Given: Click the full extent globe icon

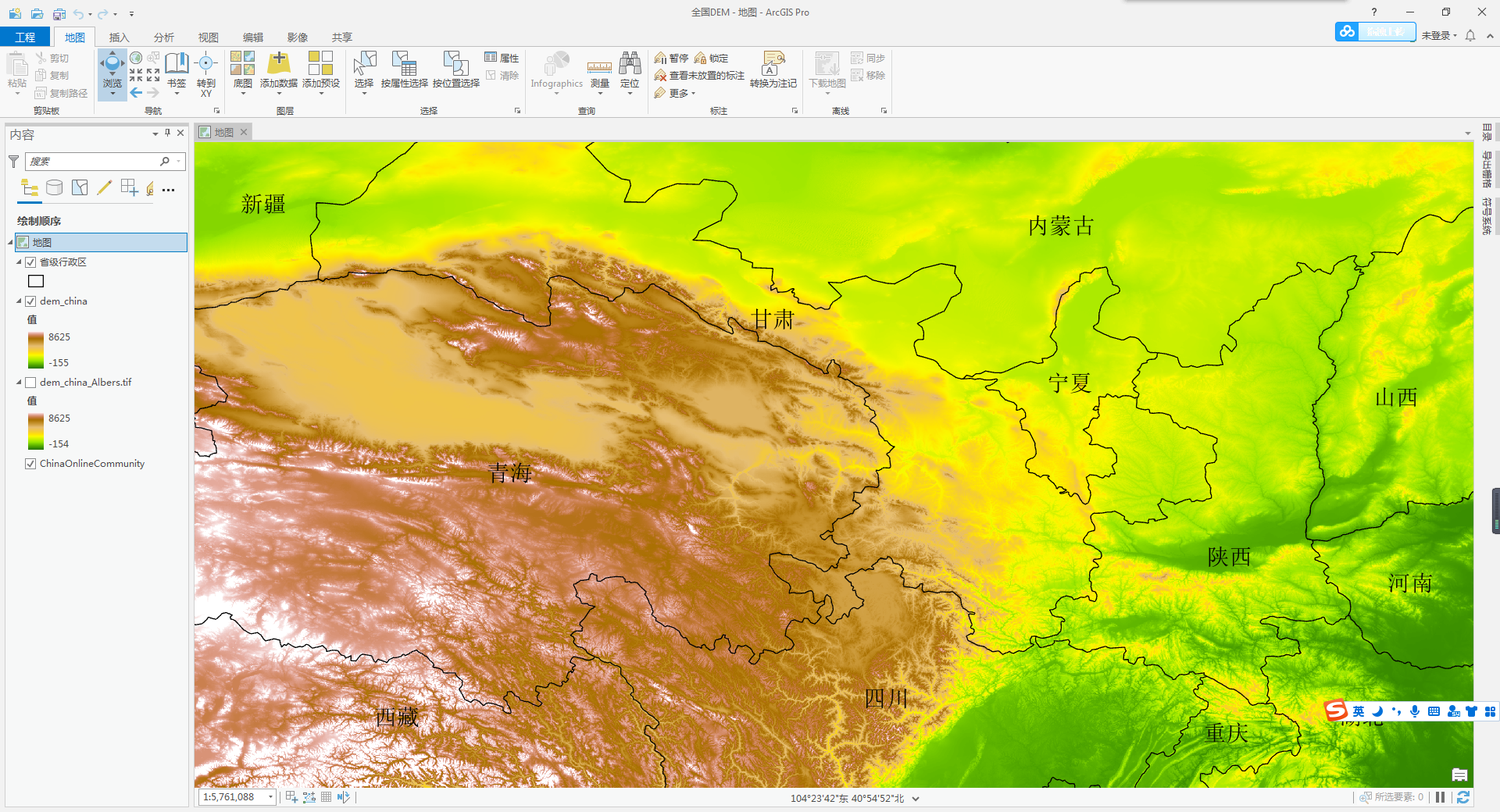Looking at the screenshot, I should pyautogui.click(x=136, y=58).
